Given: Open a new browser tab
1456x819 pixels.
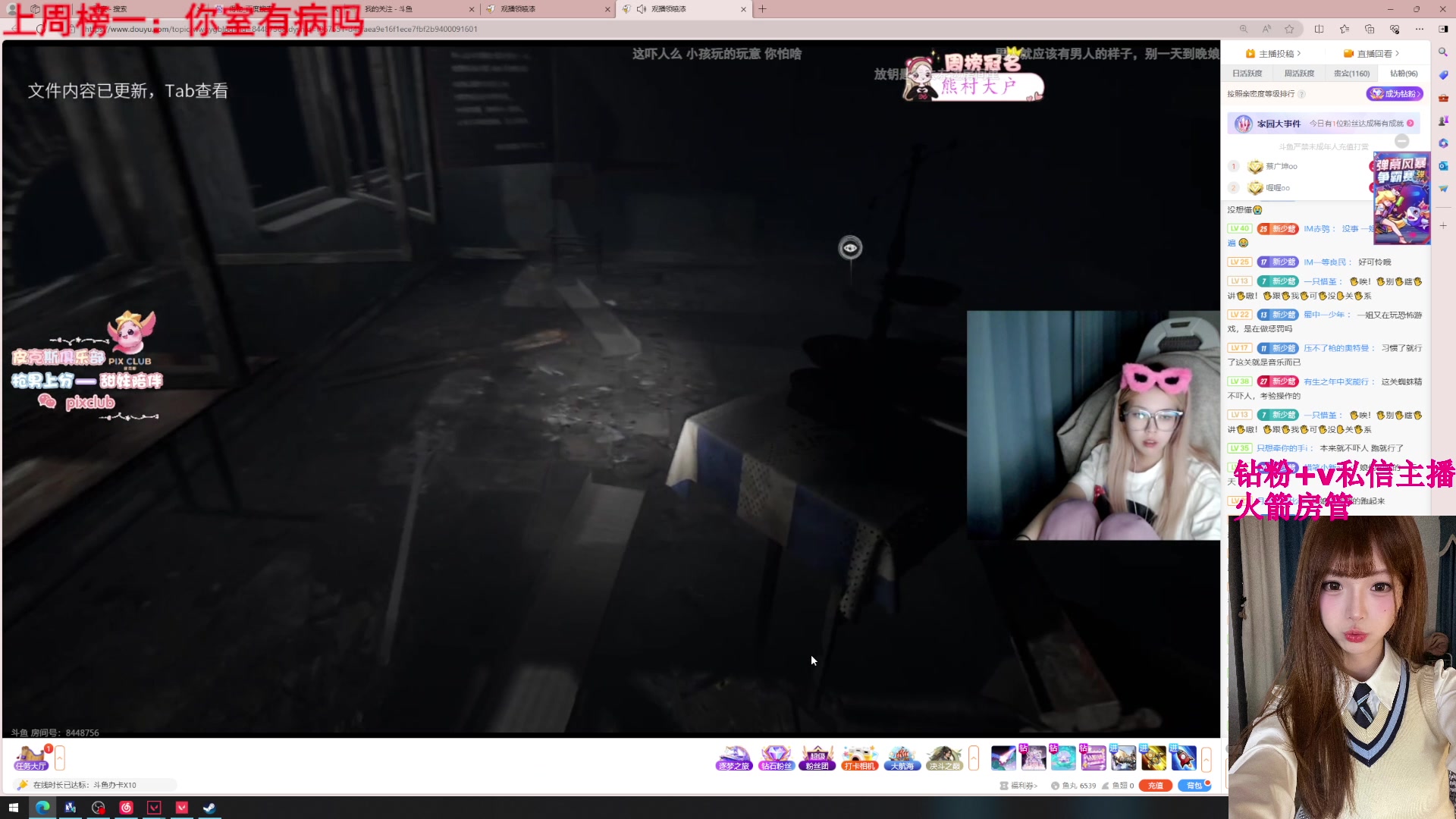Looking at the screenshot, I should point(763,9).
